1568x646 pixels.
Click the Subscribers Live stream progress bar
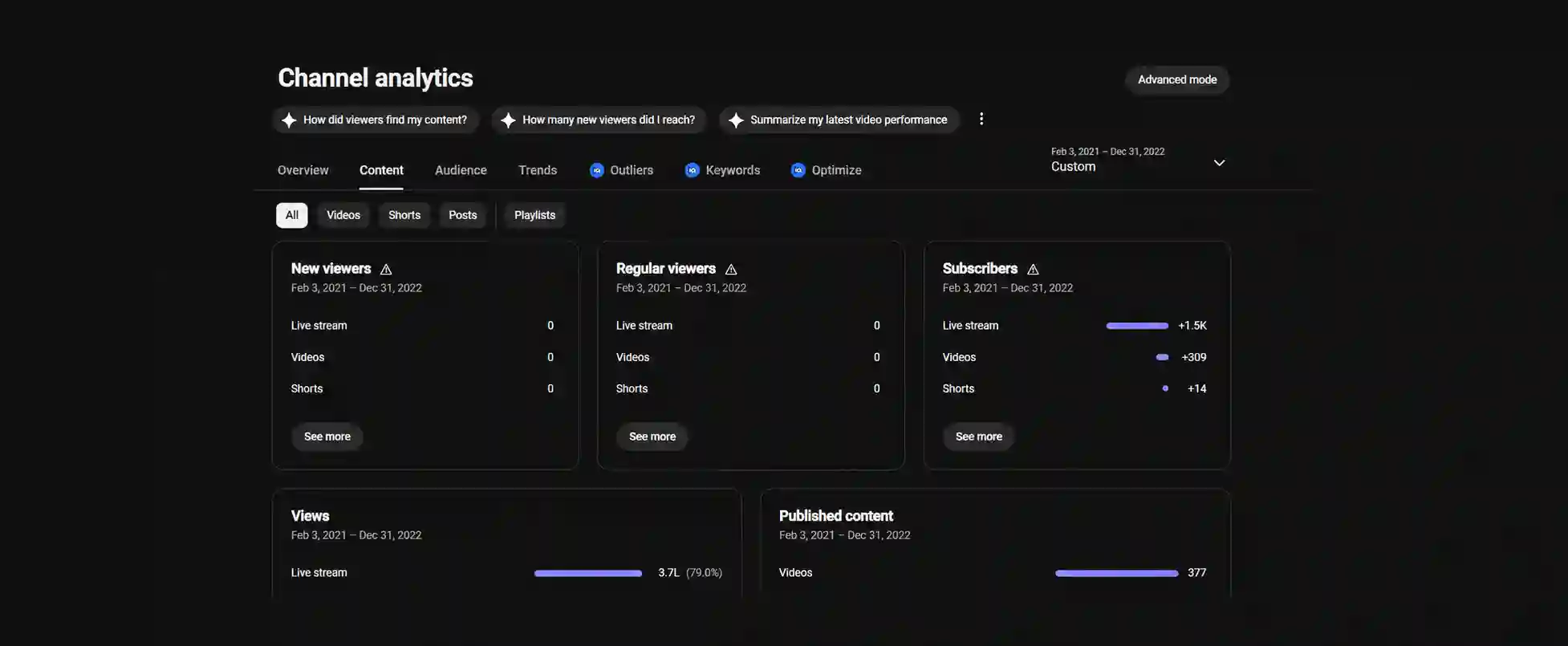coord(1137,326)
